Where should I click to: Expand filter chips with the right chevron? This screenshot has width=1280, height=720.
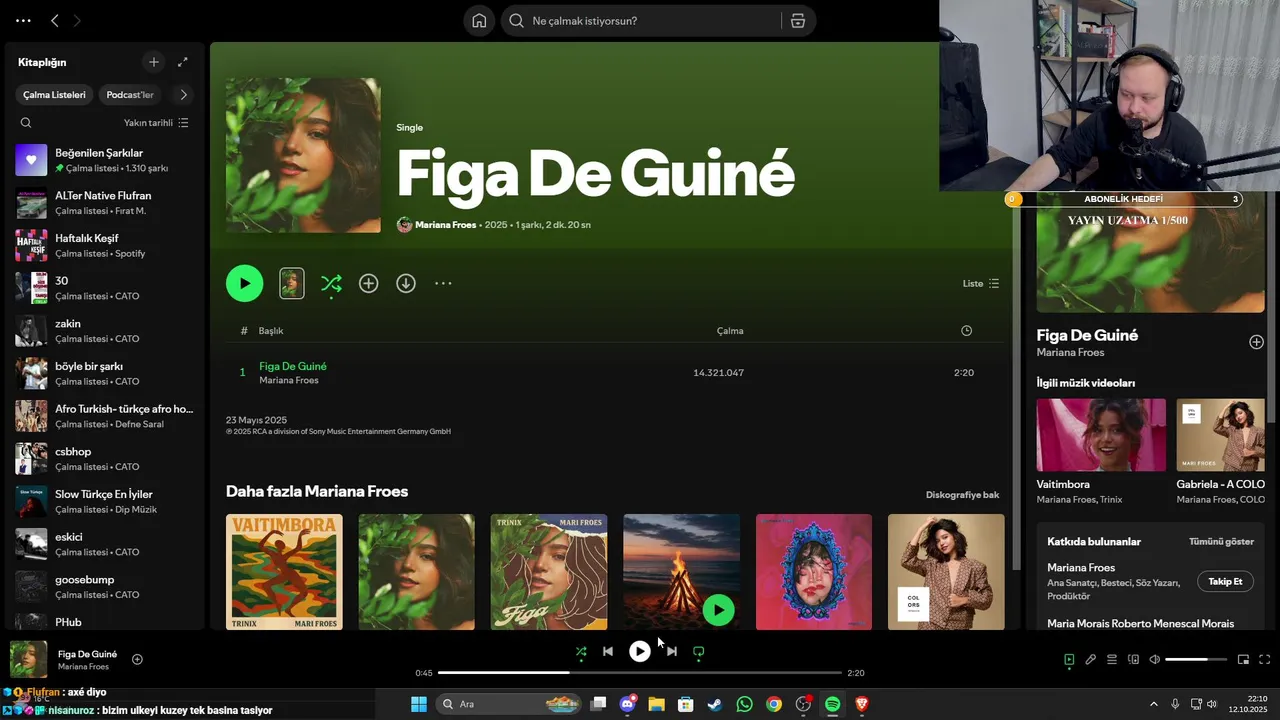coord(183,95)
